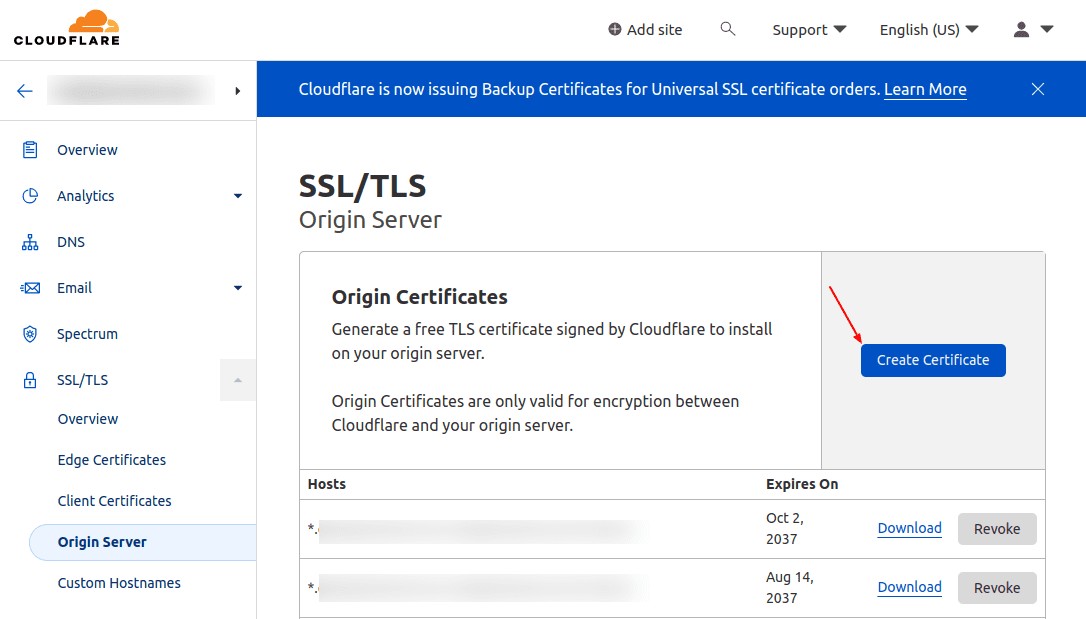Open the account profile dropdown

[1031, 29]
